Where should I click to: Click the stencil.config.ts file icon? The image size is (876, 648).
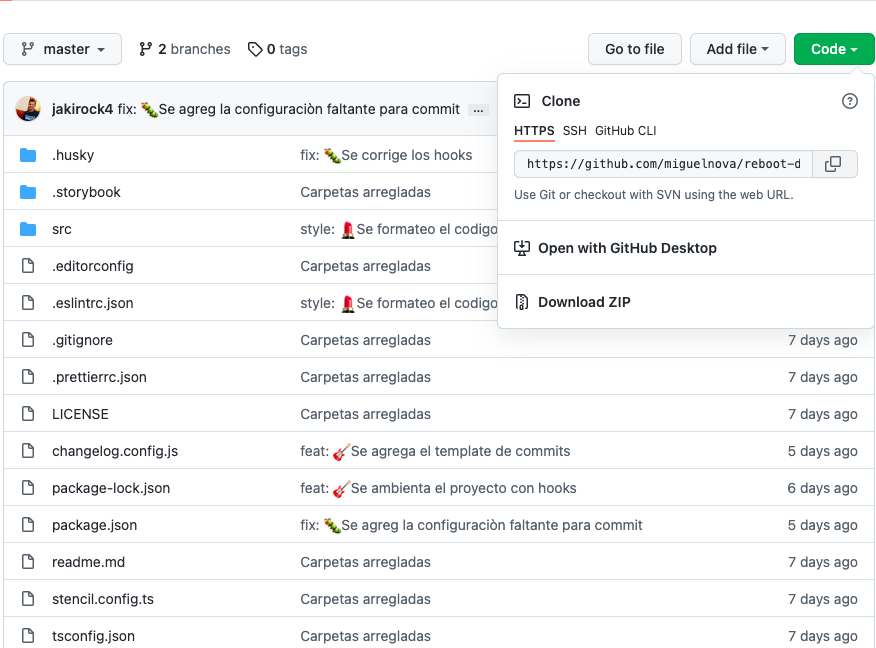(x=28, y=599)
